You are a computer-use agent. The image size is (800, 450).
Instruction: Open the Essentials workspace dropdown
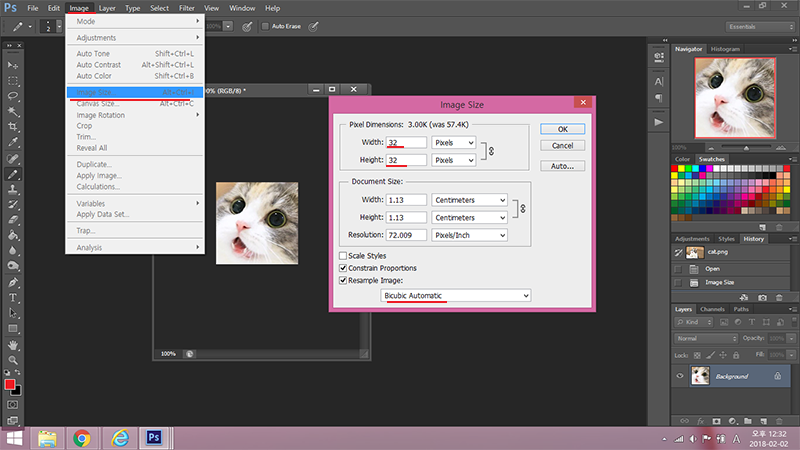[x=760, y=27]
